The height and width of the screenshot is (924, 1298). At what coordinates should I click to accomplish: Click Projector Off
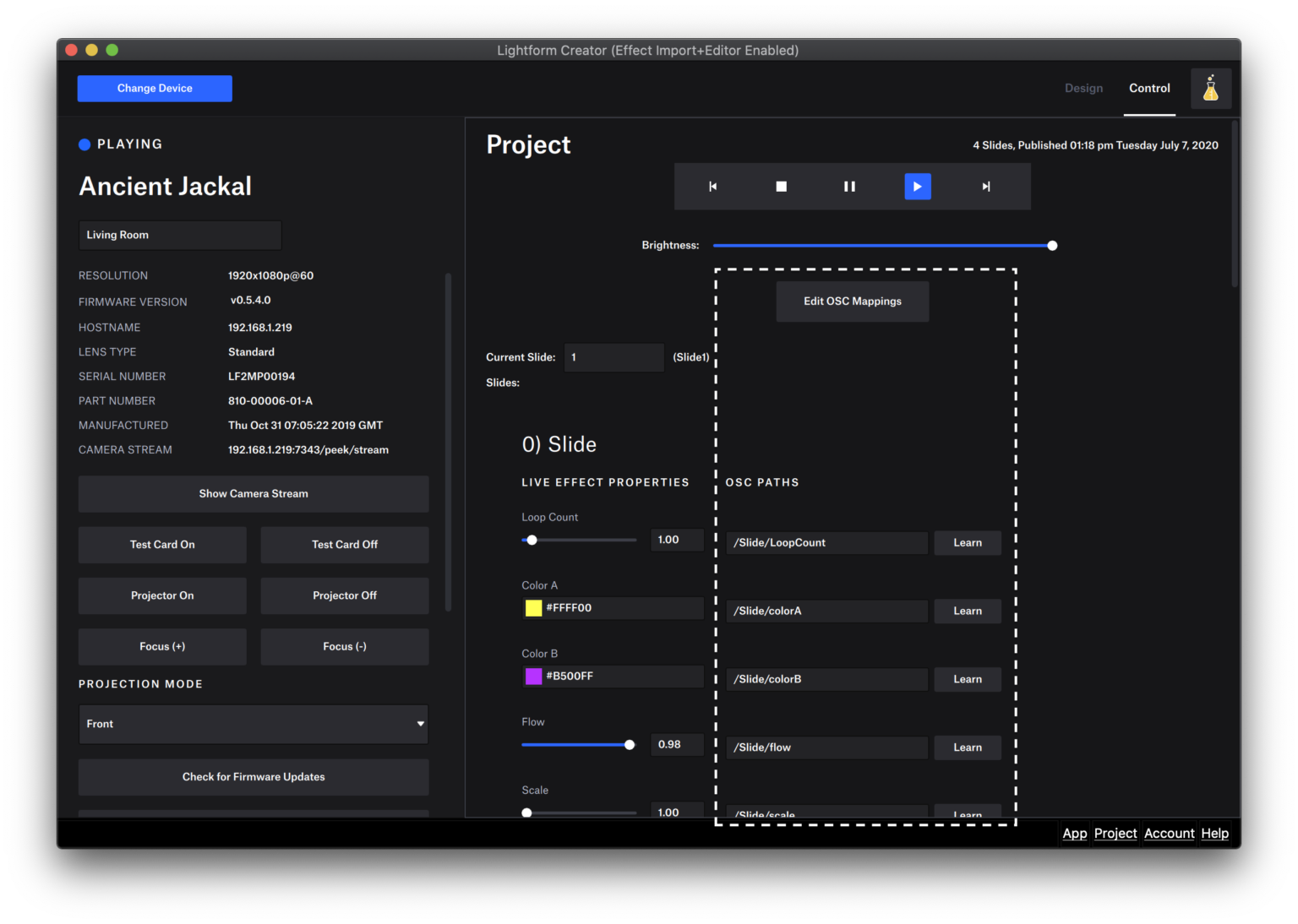tap(345, 595)
